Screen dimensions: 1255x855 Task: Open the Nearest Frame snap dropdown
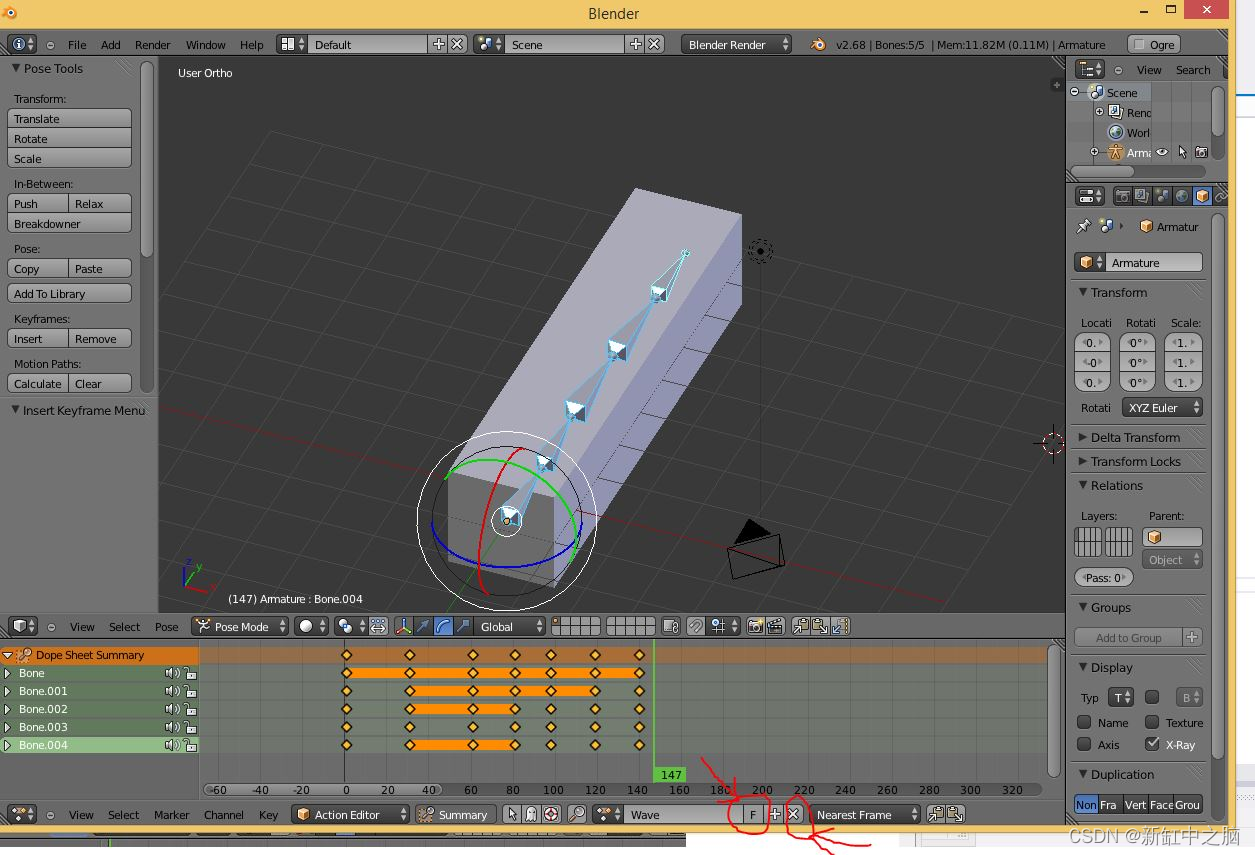864,814
